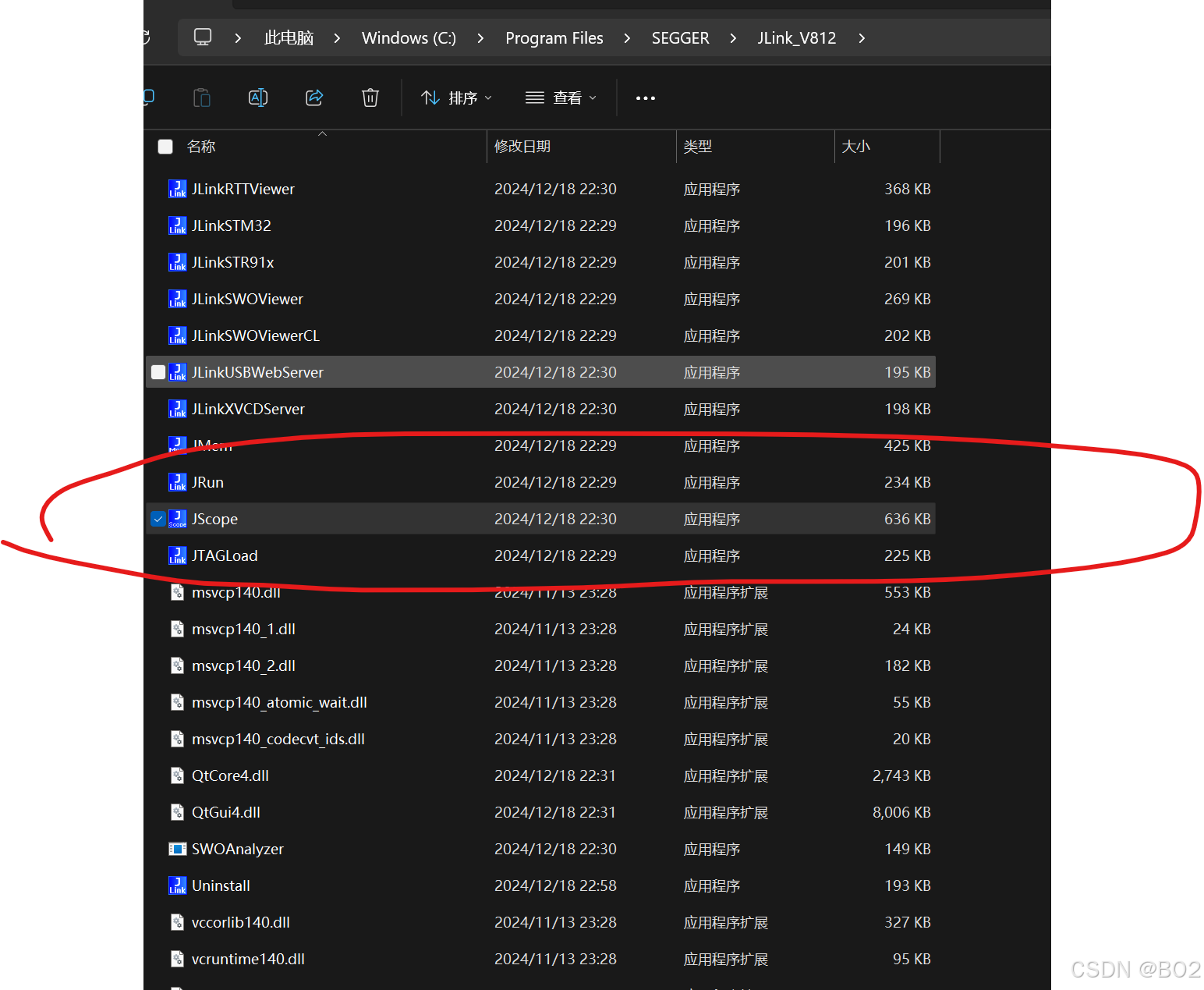Viewport: 1204px width, 990px height.
Task: Click 2024/12/18 22:58 date of Uninstall
Action: tap(555, 885)
